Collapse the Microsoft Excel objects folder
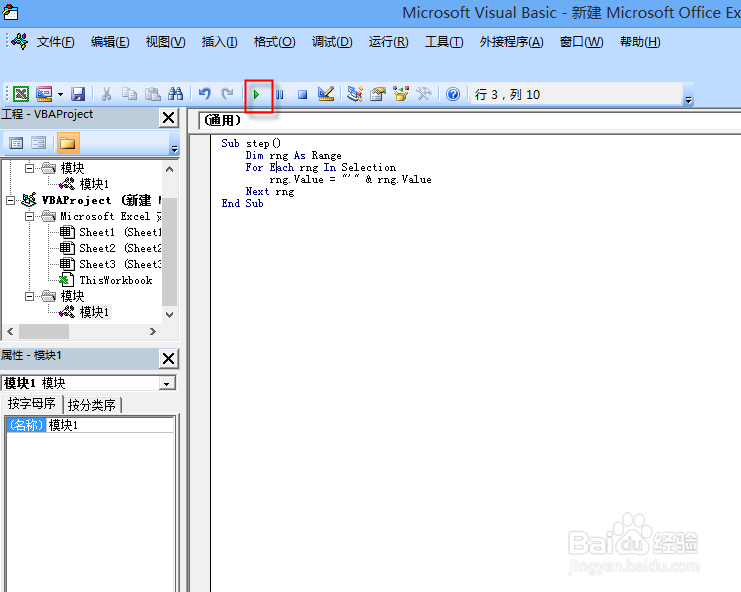This screenshot has width=741, height=592. [29, 216]
